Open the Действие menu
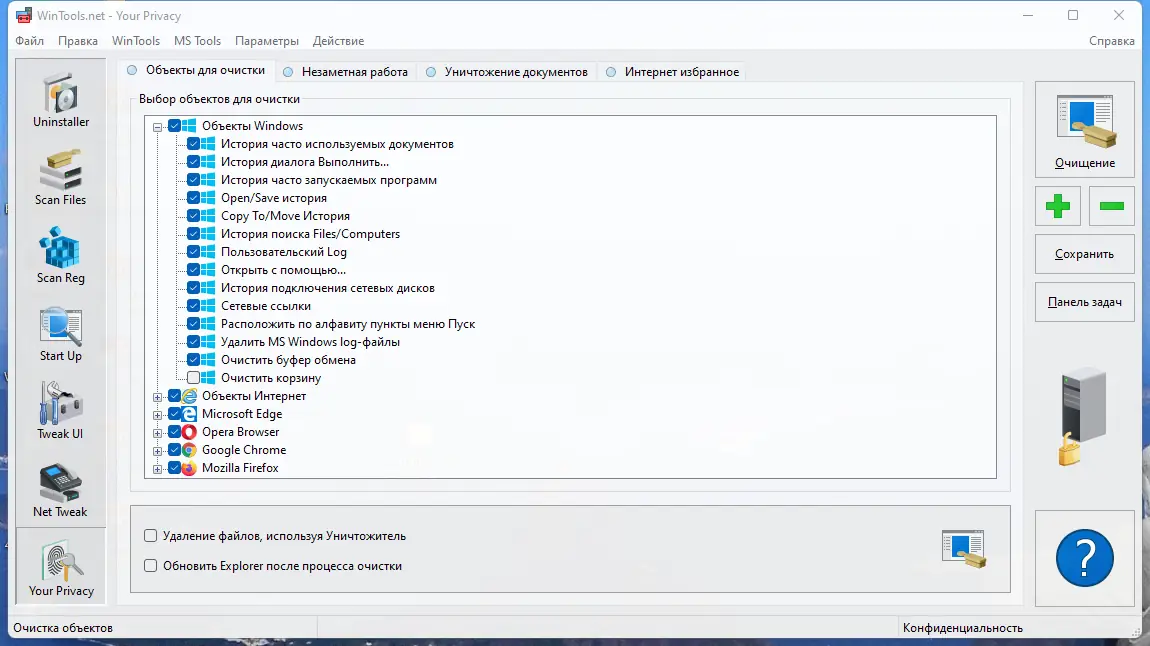1150x646 pixels. [x=338, y=41]
